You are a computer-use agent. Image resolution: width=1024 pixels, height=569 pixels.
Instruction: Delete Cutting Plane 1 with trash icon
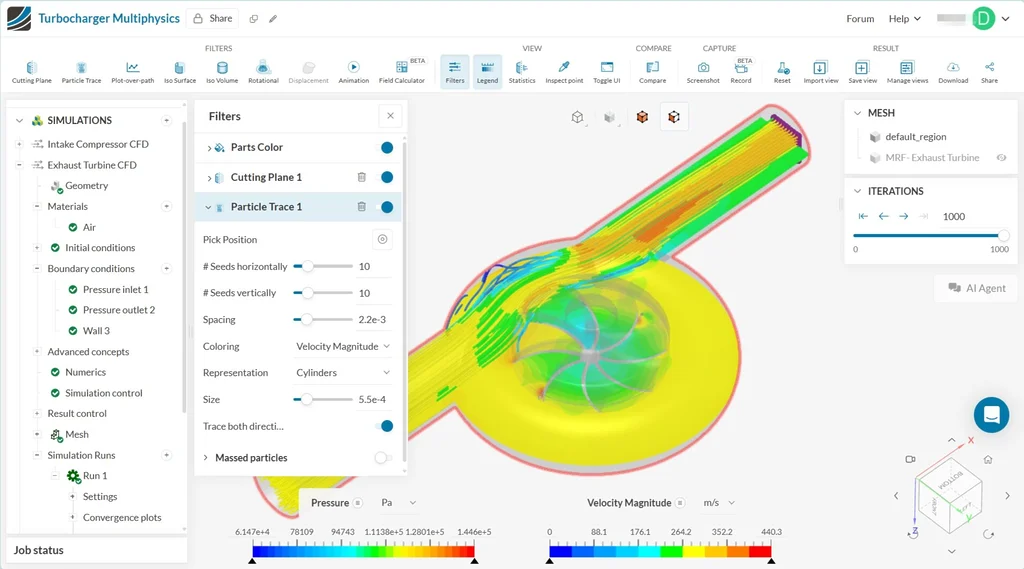click(x=362, y=177)
